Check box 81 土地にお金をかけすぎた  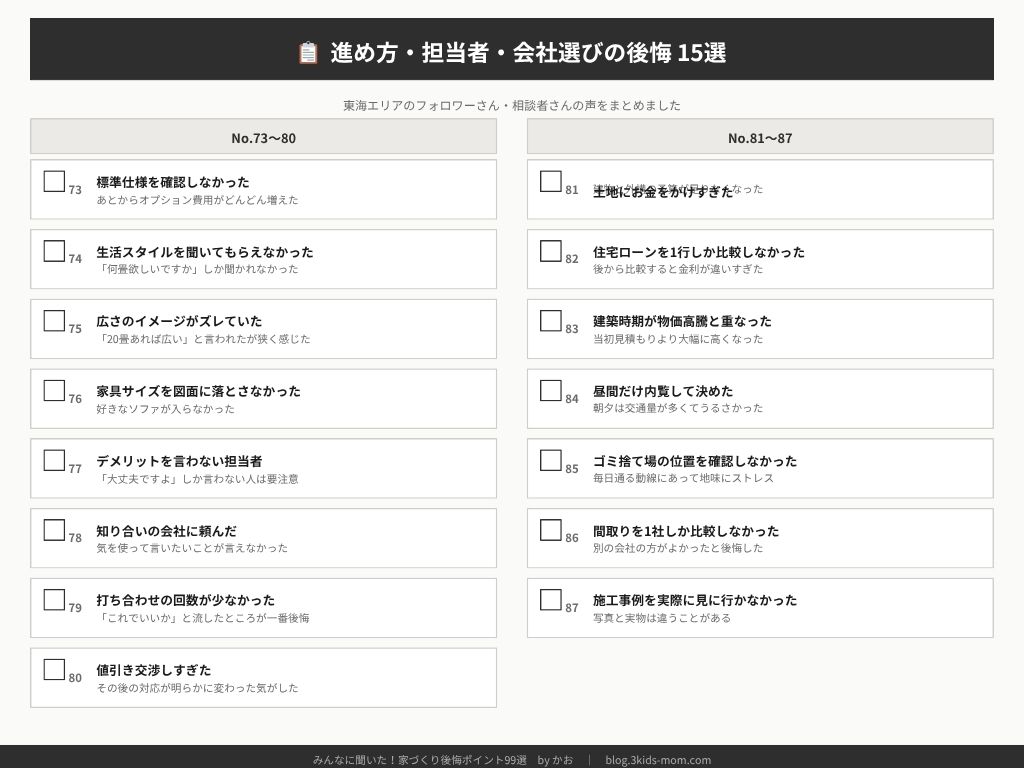click(x=551, y=182)
